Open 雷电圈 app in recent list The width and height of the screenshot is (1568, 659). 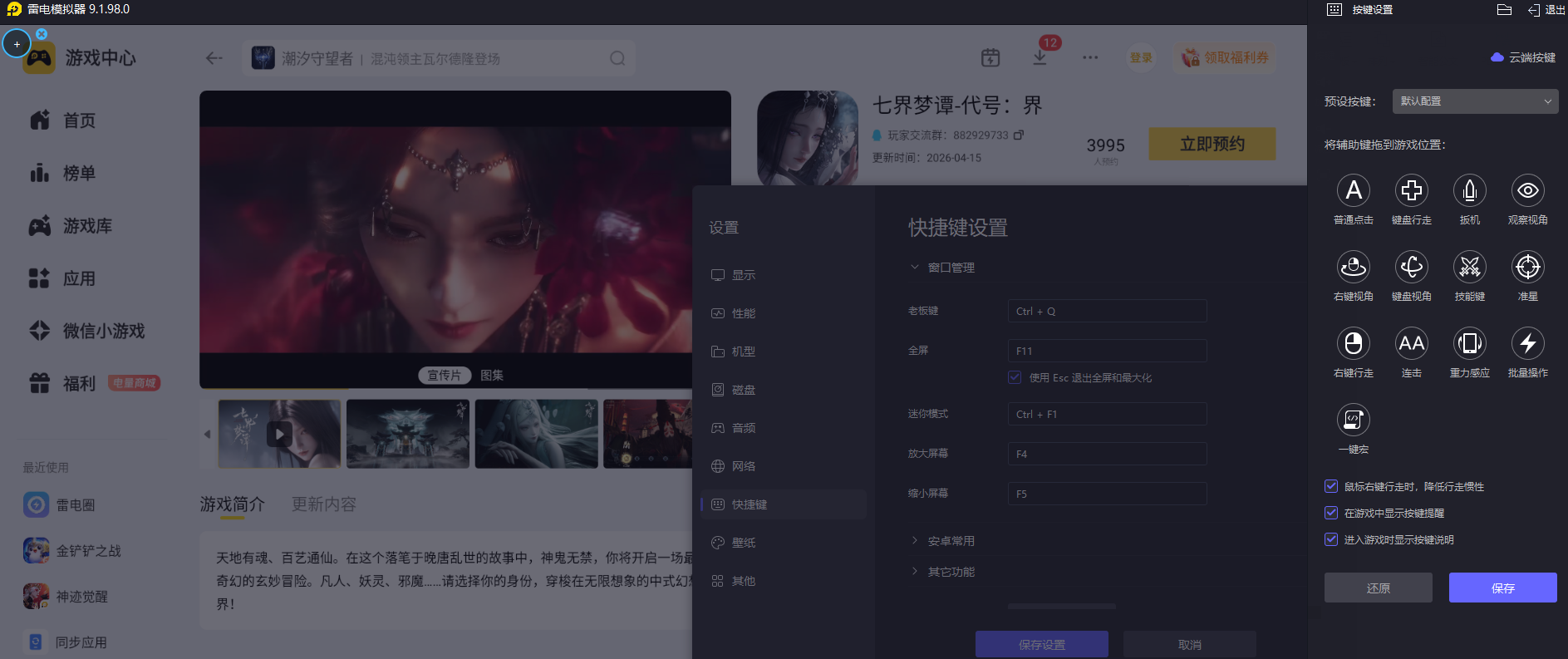pyautogui.click(x=59, y=504)
